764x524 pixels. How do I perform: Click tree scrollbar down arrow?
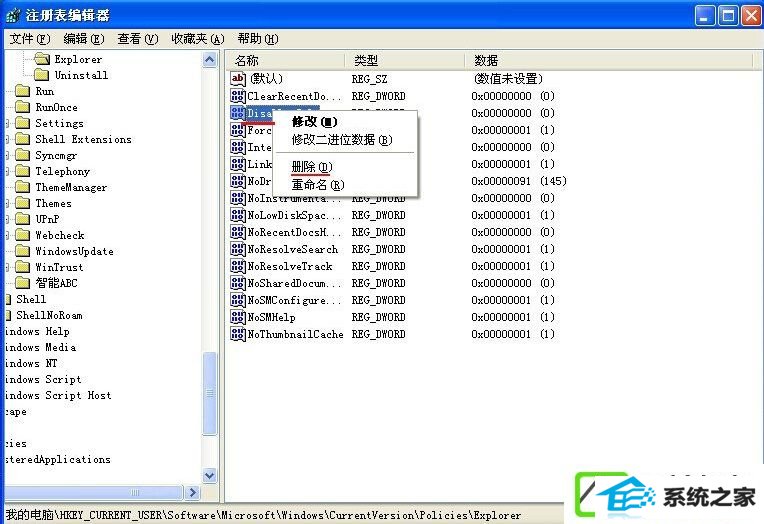coord(210,475)
